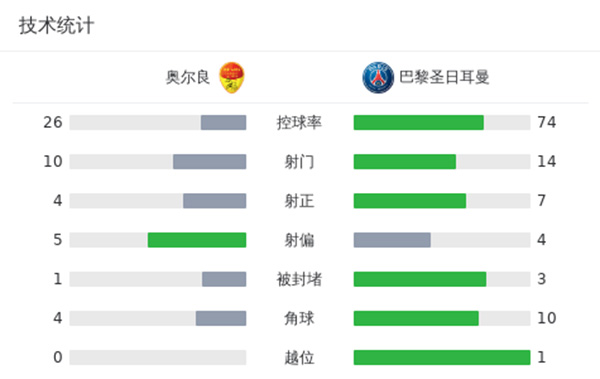Open the 巴黎圣日耳曼 team name link
The width and height of the screenshot is (600, 379).
(444, 77)
